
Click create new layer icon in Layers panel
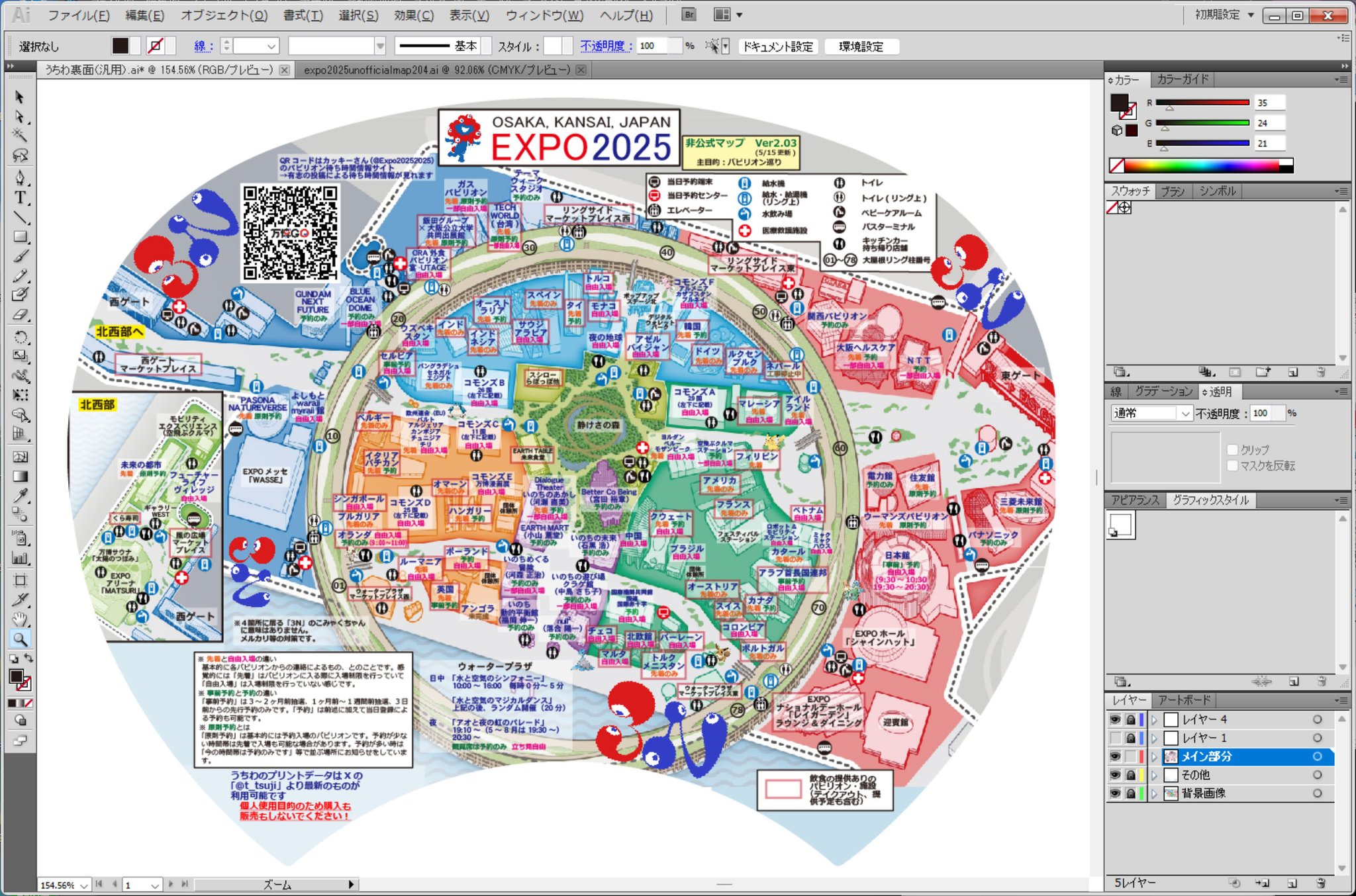click(1292, 883)
